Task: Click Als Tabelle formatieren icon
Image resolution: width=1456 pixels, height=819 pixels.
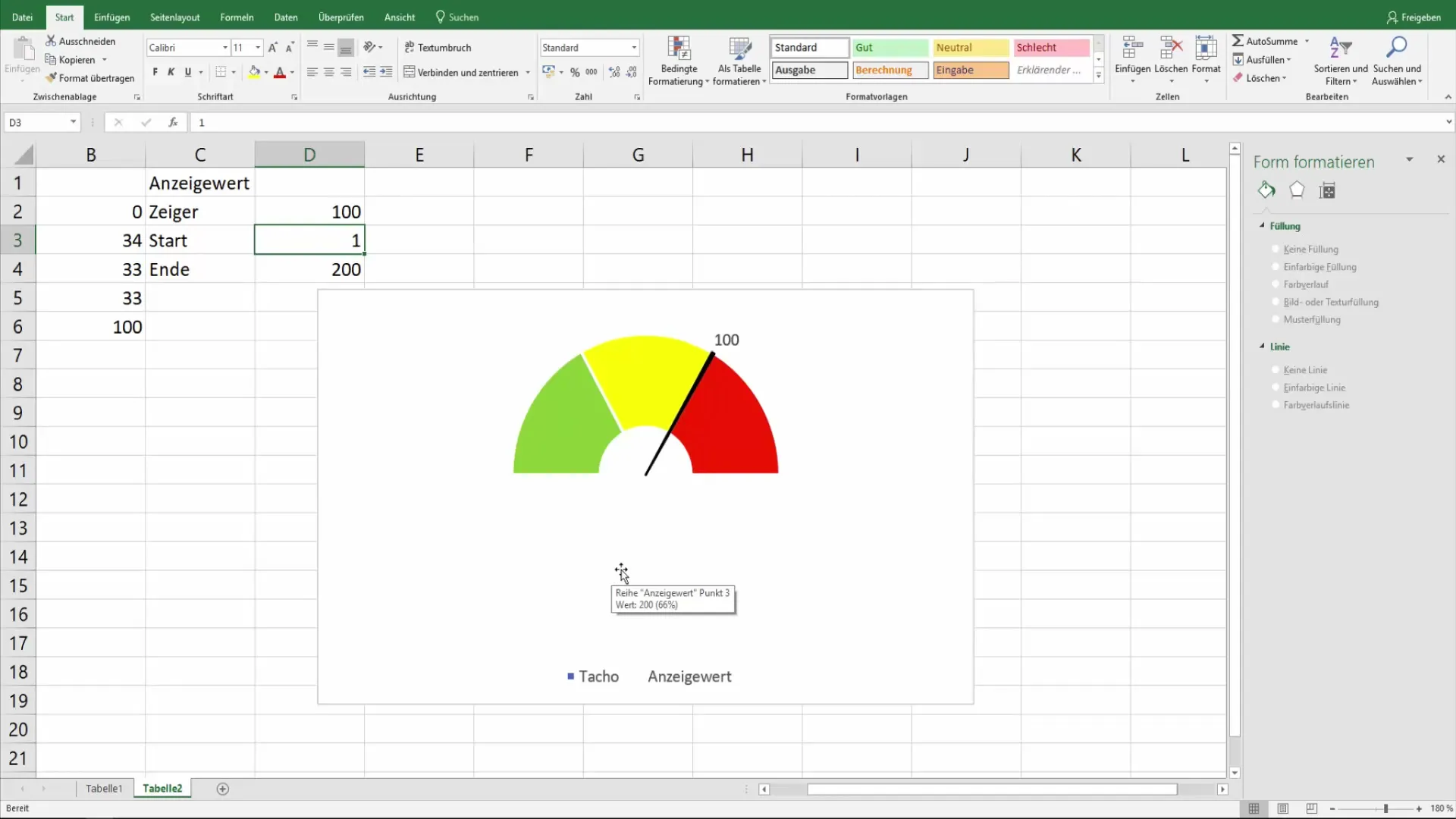Action: point(739,49)
